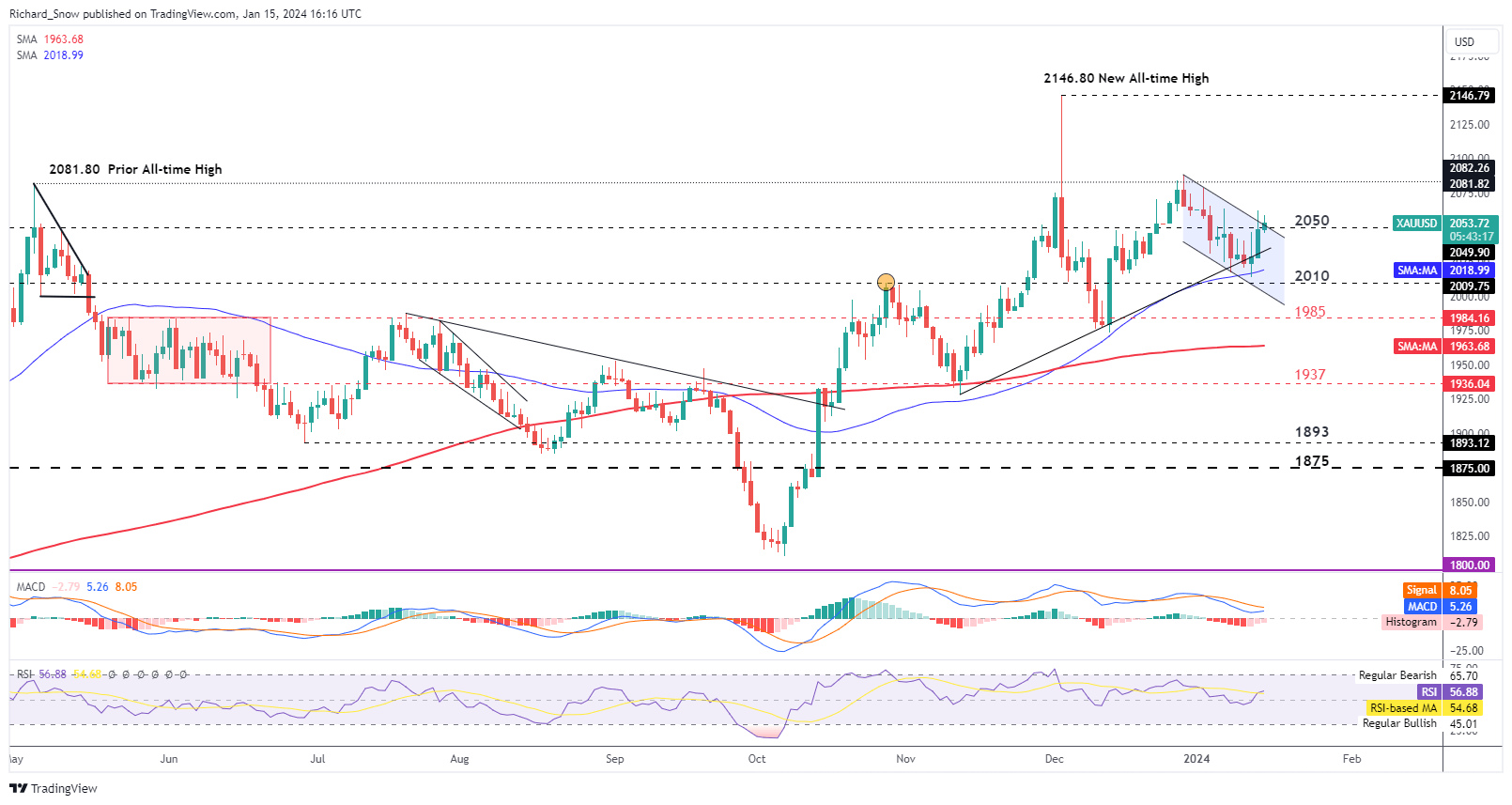Click the -25.00 MACD scale value

tap(1467, 651)
